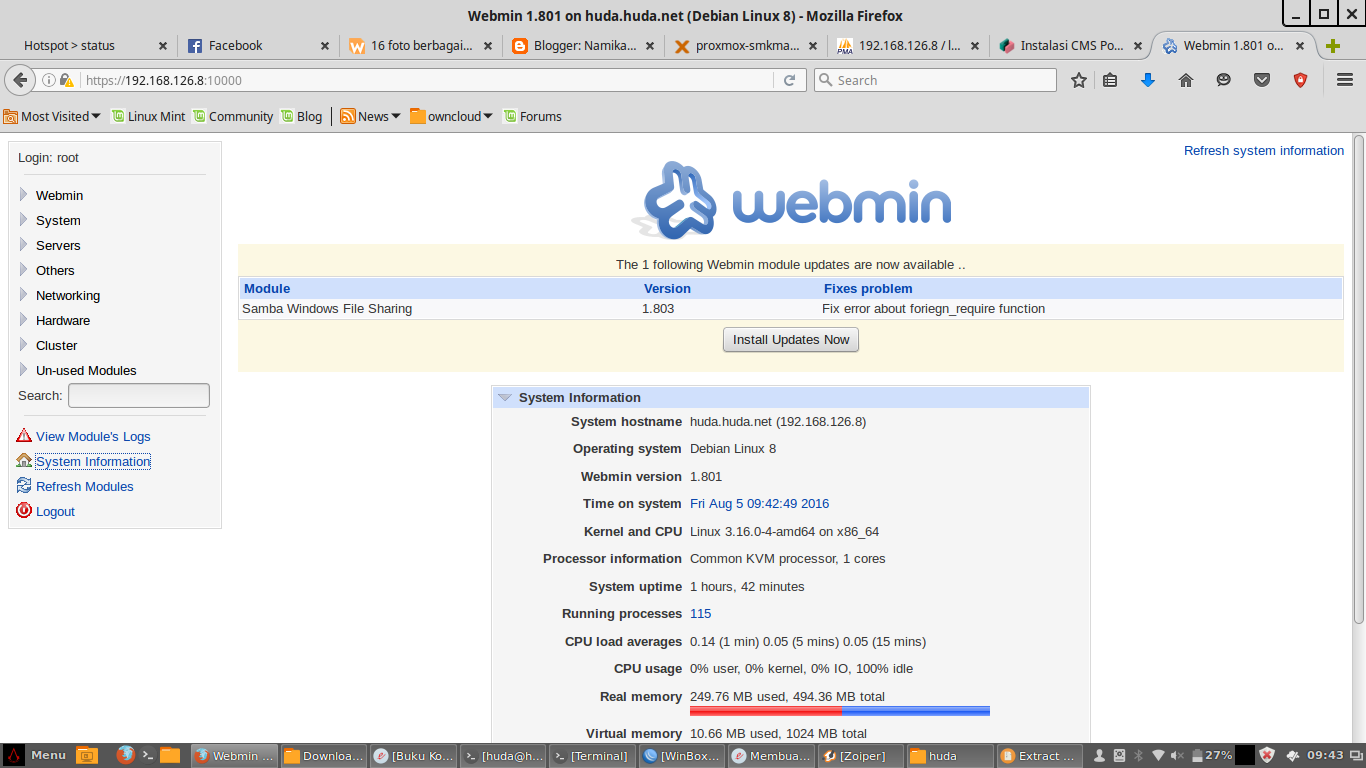Expand the Cluster category
The image size is (1366, 768).
tap(24, 345)
